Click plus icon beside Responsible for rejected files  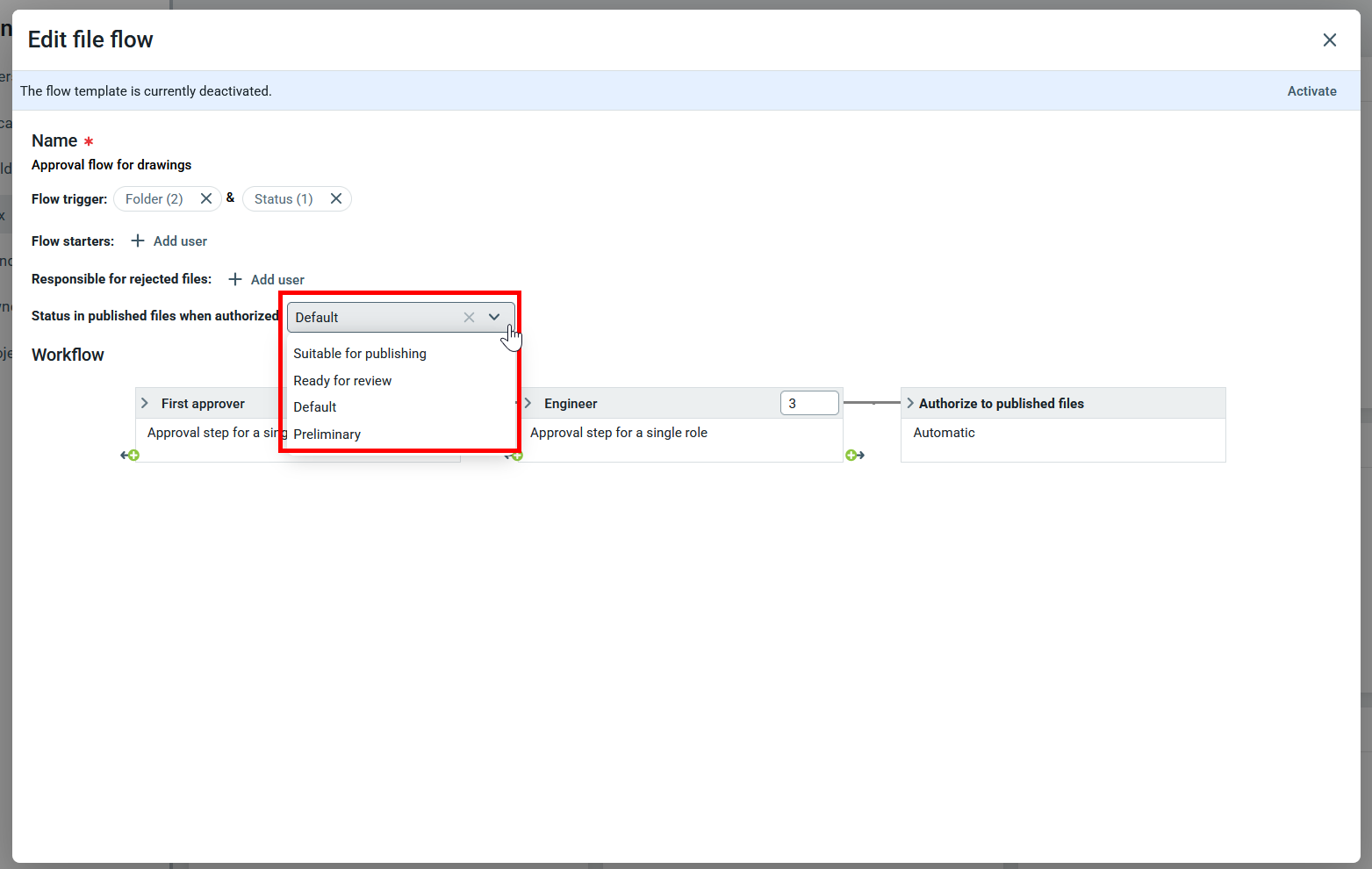(x=235, y=279)
